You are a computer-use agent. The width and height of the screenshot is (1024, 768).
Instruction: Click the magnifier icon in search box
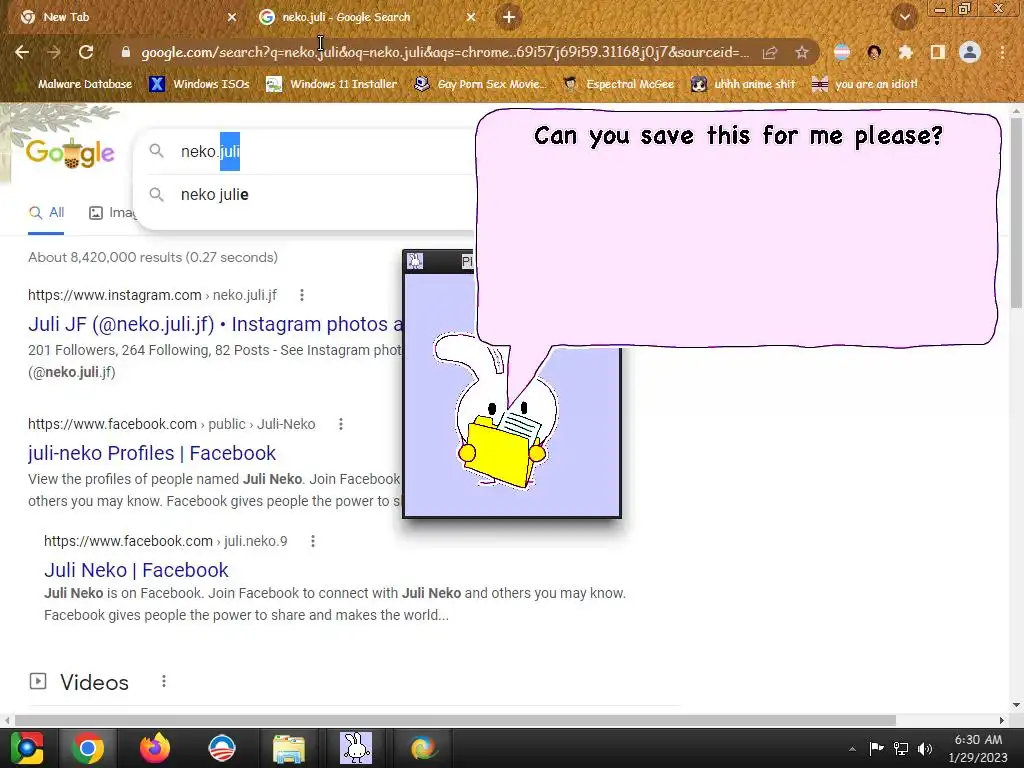(156, 151)
